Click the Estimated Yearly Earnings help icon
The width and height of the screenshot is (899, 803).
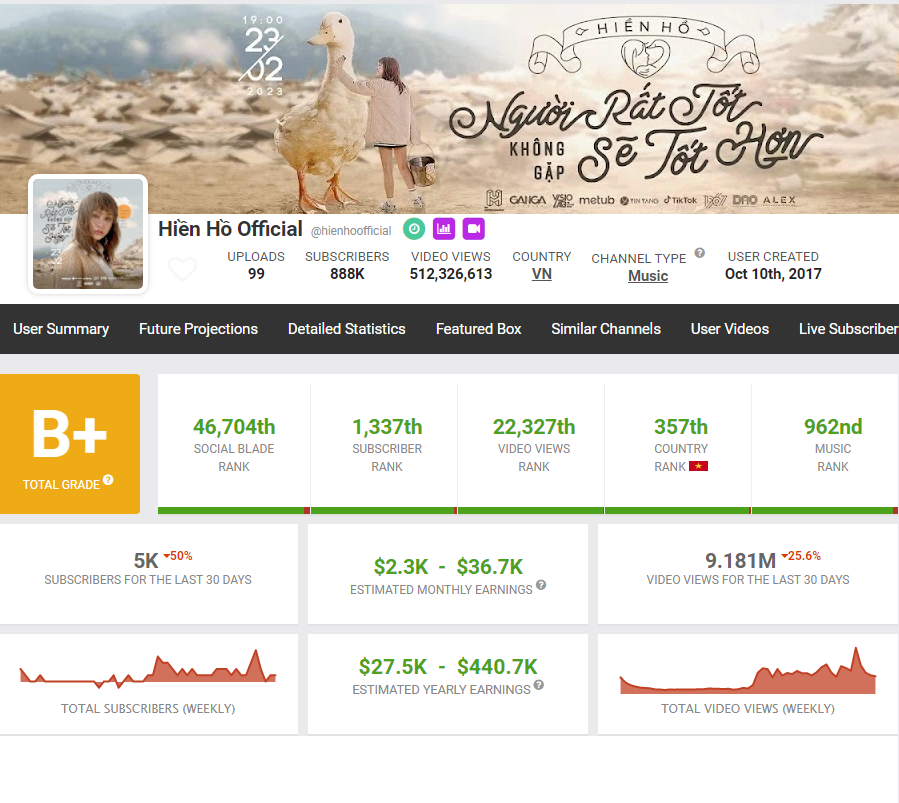pos(538,685)
